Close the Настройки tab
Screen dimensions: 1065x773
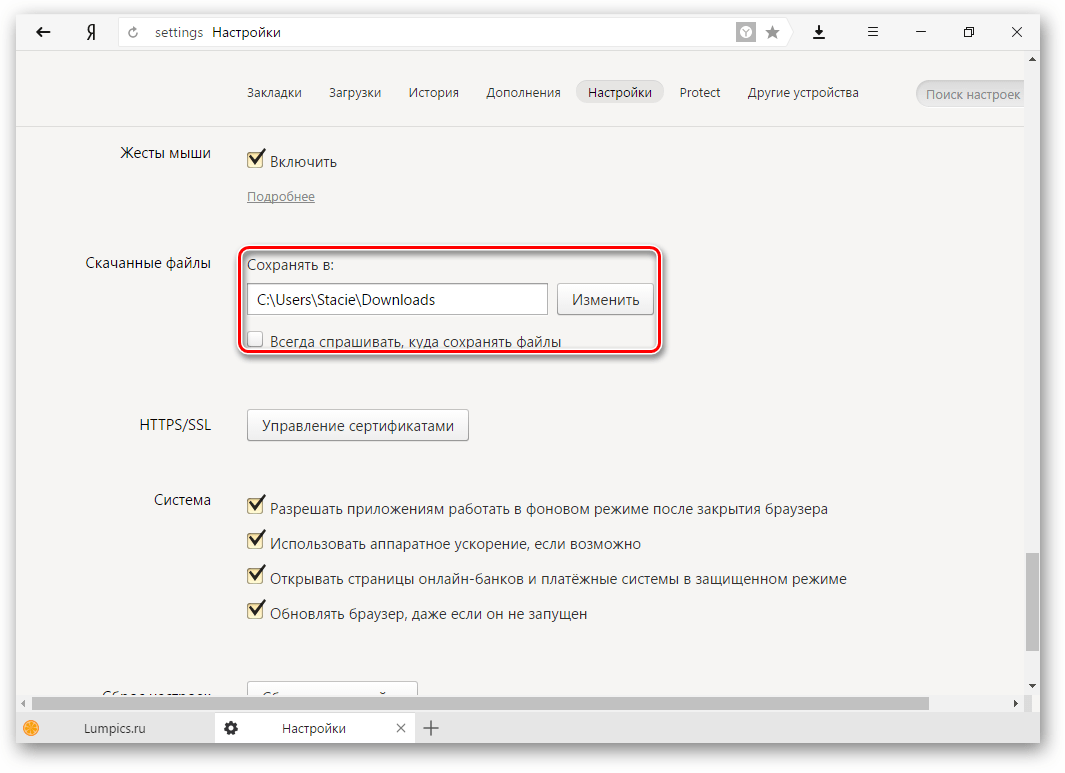click(401, 728)
